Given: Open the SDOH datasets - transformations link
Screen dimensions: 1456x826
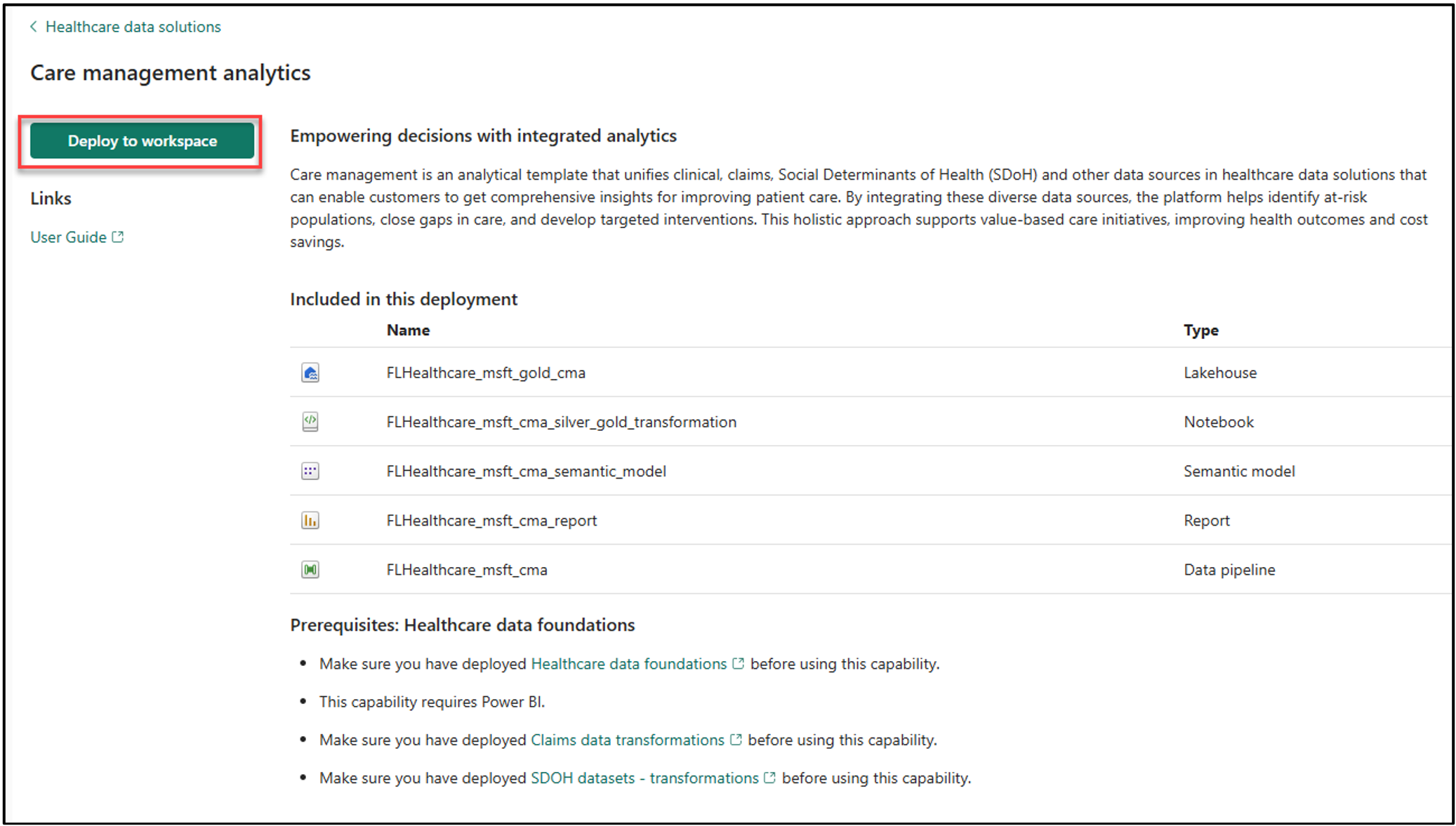Looking at the screenshot, I should click(x=644, y=778).
